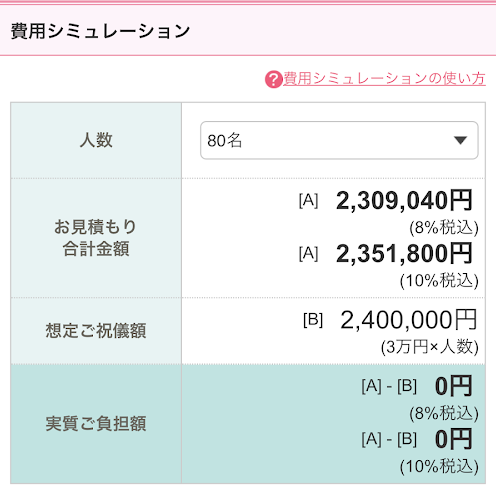Viewport: 496px width, 494px height.
Task: Click the 2,400,000円 expected gift amount
Action: point(409,320)
